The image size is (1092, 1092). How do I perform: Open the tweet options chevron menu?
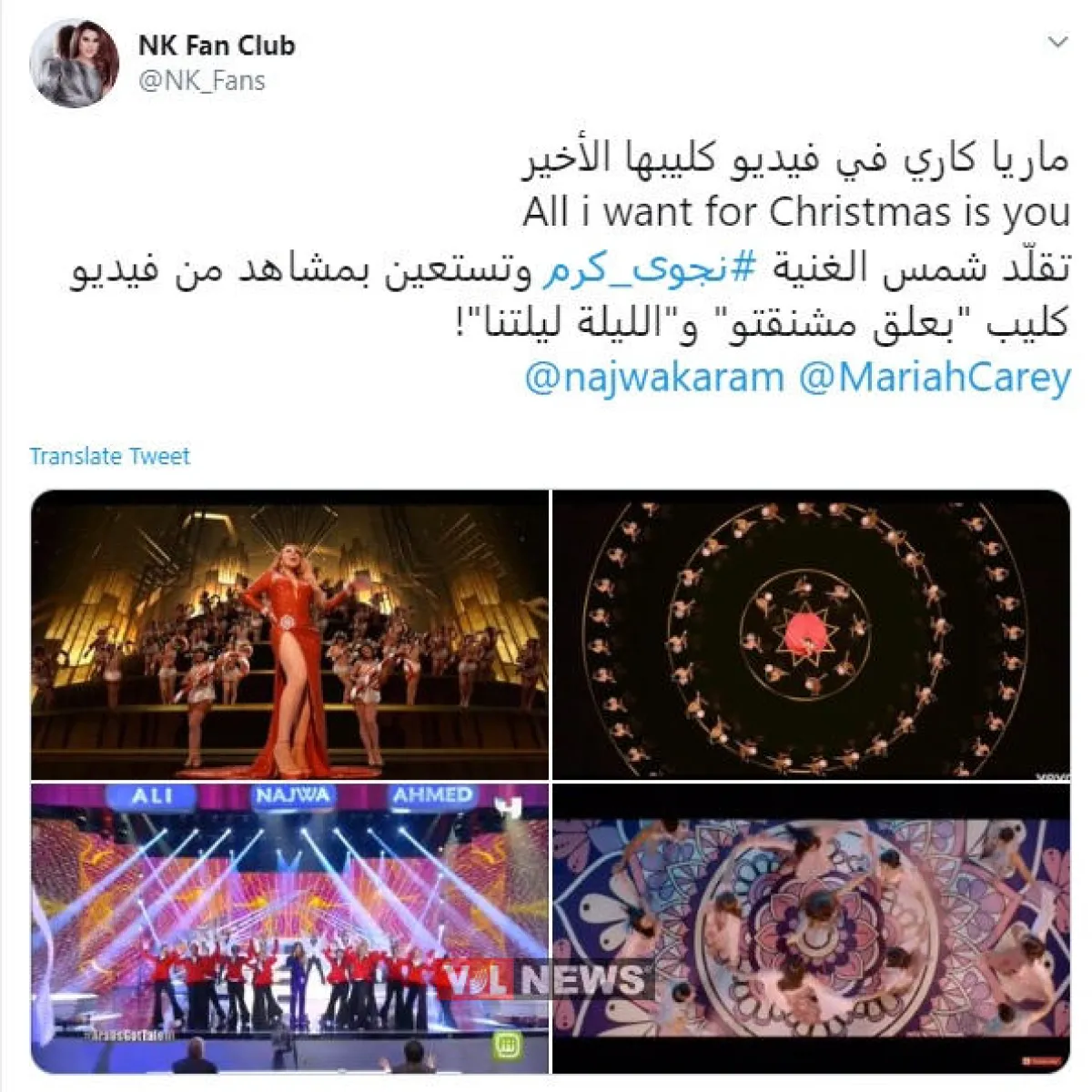[x=1057, y=42]
